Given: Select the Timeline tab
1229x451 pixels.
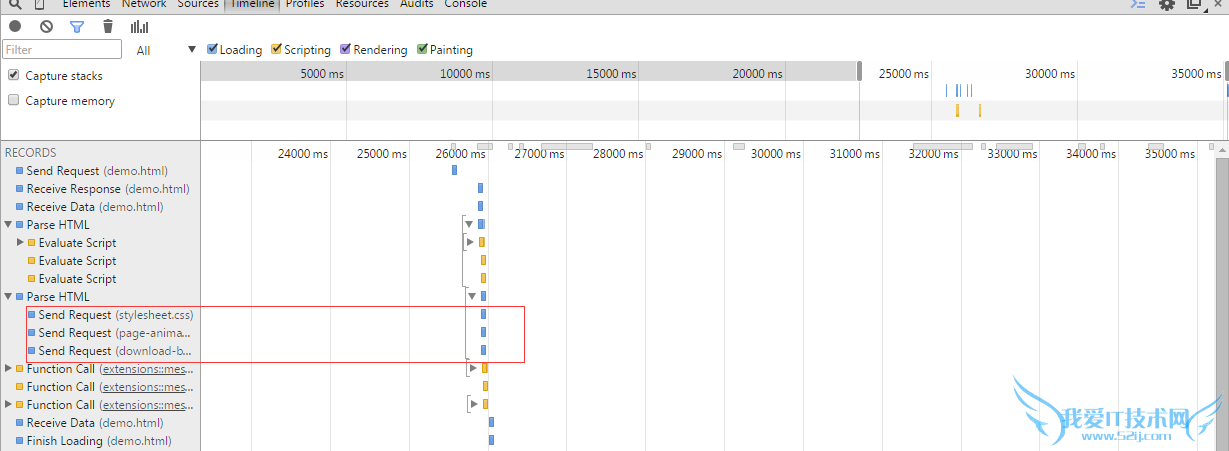Looking at the screenshot, I should pyautogui.click(x=252, y=4).
